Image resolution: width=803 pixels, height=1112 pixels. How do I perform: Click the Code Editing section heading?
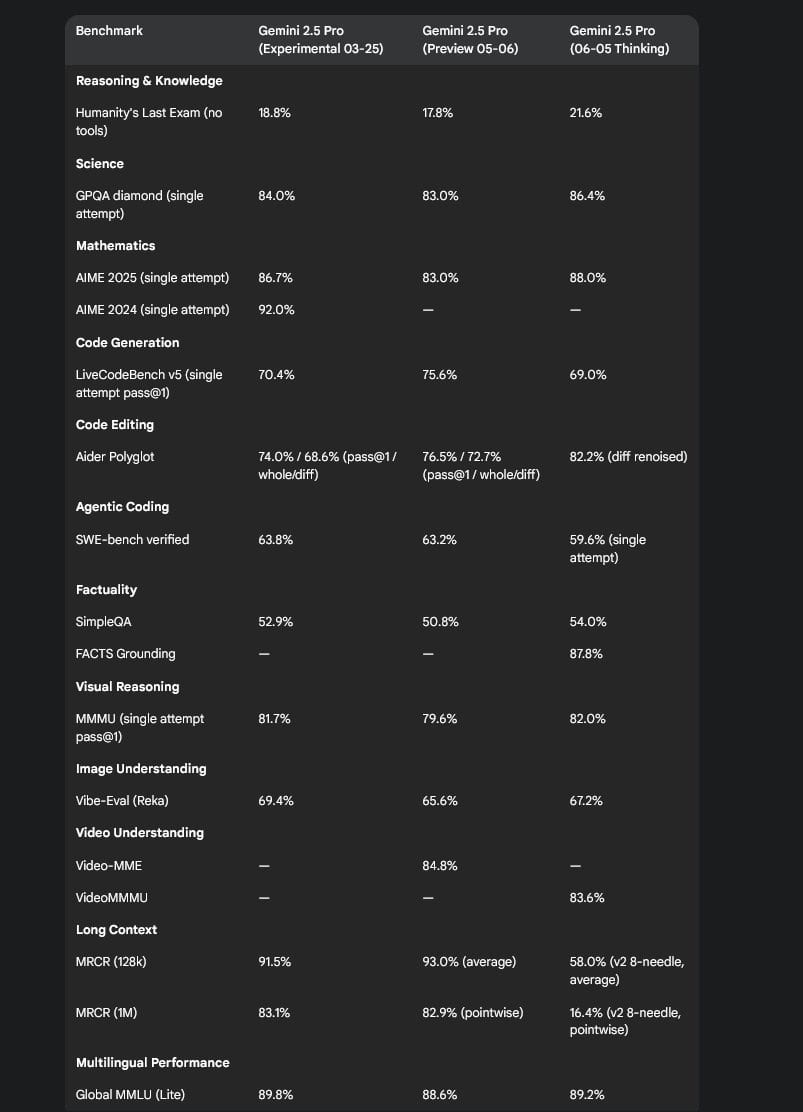(115, 425)
